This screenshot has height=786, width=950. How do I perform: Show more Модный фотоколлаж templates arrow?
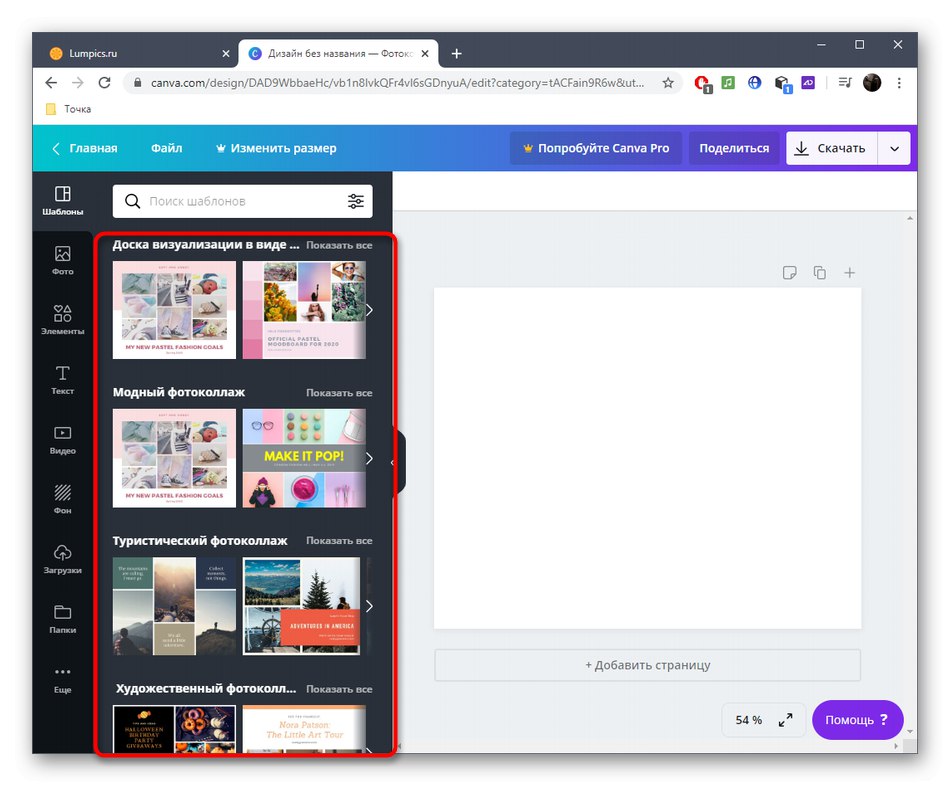(x=369, y=458)
